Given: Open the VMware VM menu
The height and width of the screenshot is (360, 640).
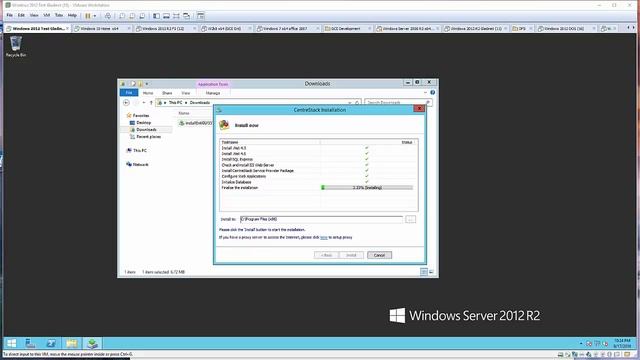Looking at the screenshot, I should tap(47, 16).
